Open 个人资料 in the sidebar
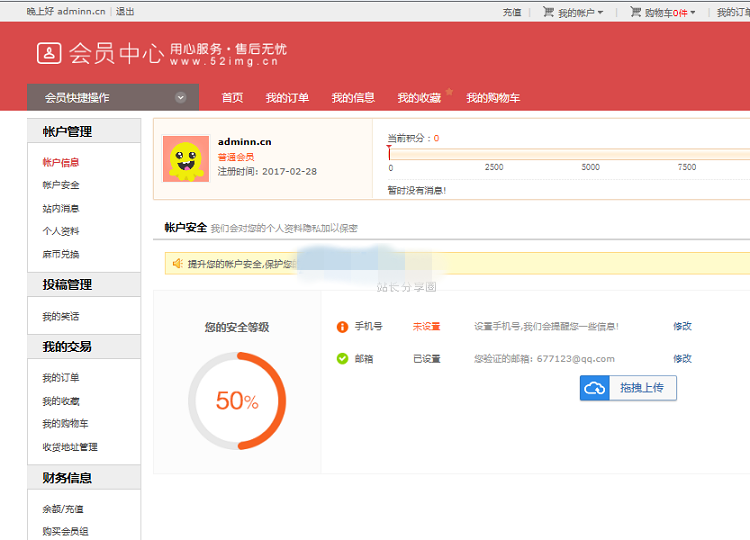Image resolution: width=750 pixels, height=540 pixels. (x=61, y=231)
